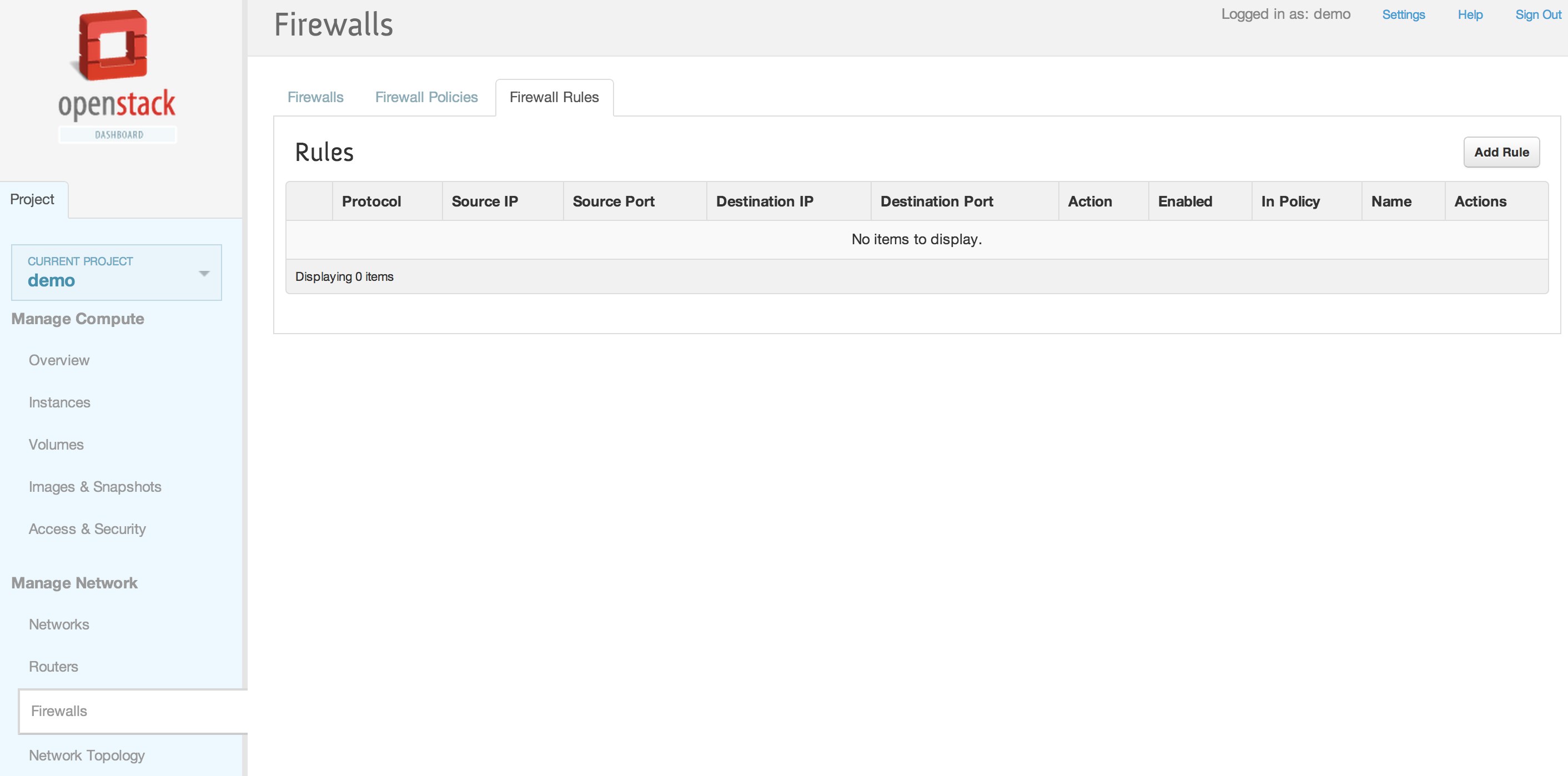Go to Overview in sidebar
Viewport: 1568px width, 776px height.
tap(59, 360)
